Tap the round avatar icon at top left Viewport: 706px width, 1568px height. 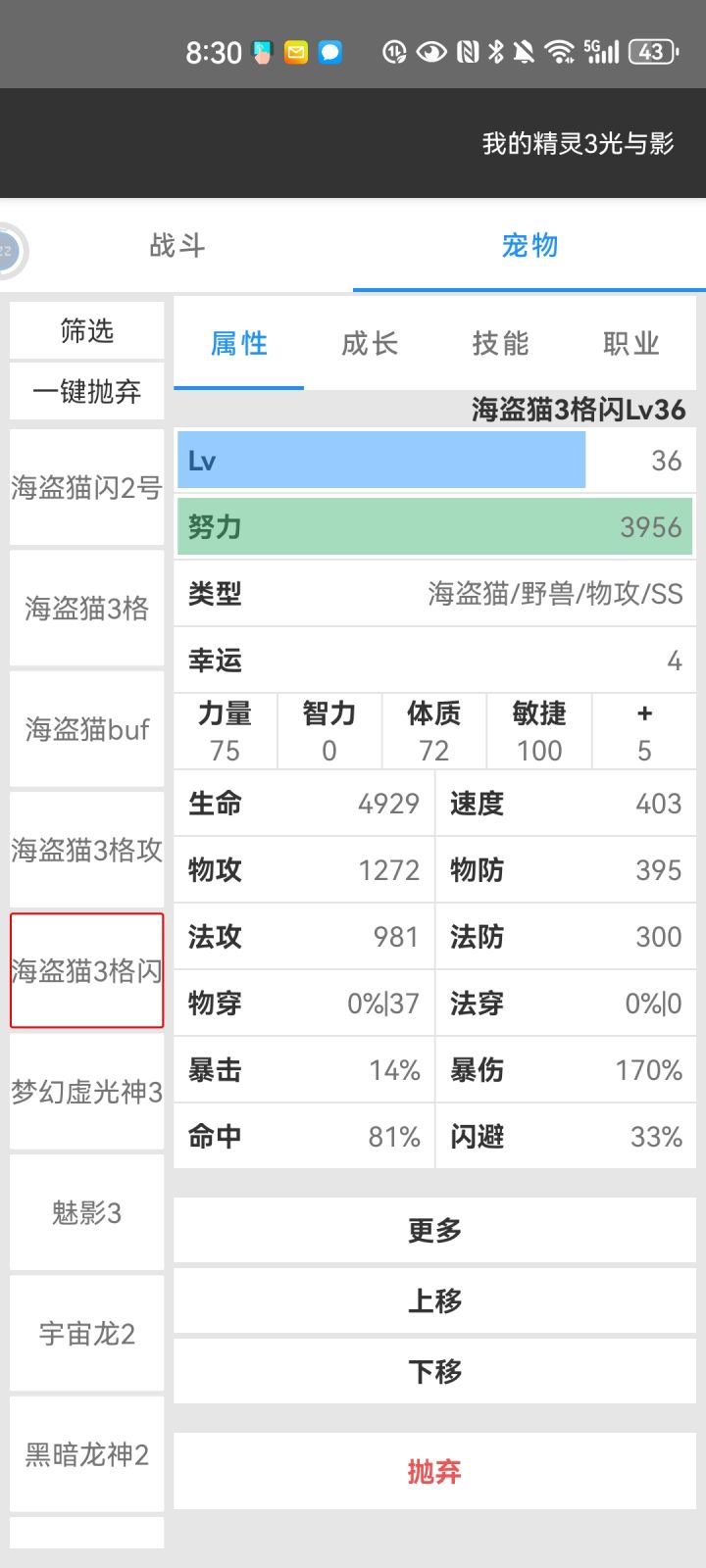[x=10, y=251]
